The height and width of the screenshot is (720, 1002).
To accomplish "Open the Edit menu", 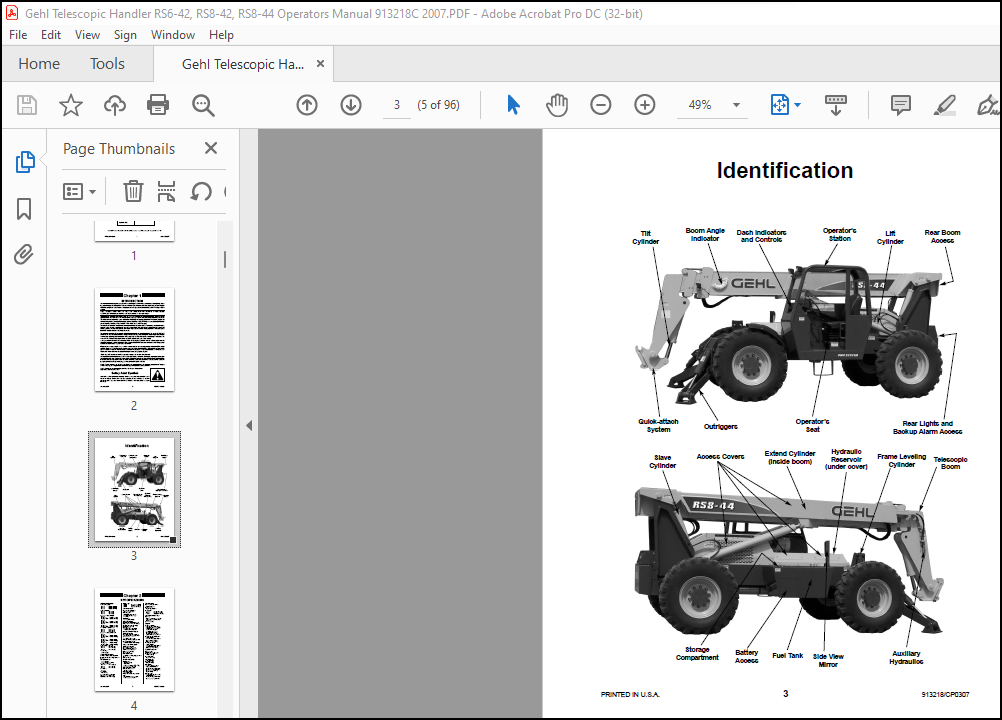I will (50, 34).
